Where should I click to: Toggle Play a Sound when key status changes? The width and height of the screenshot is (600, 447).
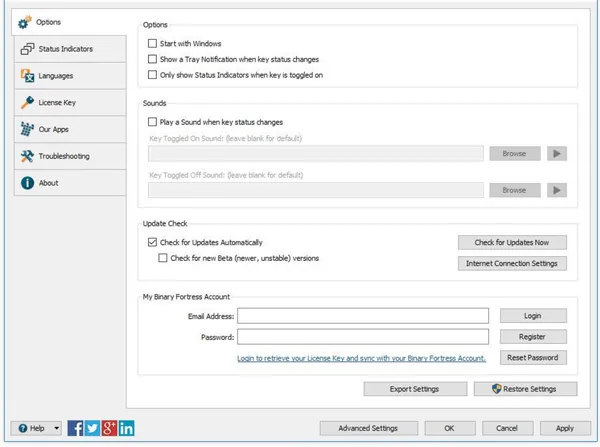tap(152, 122)
